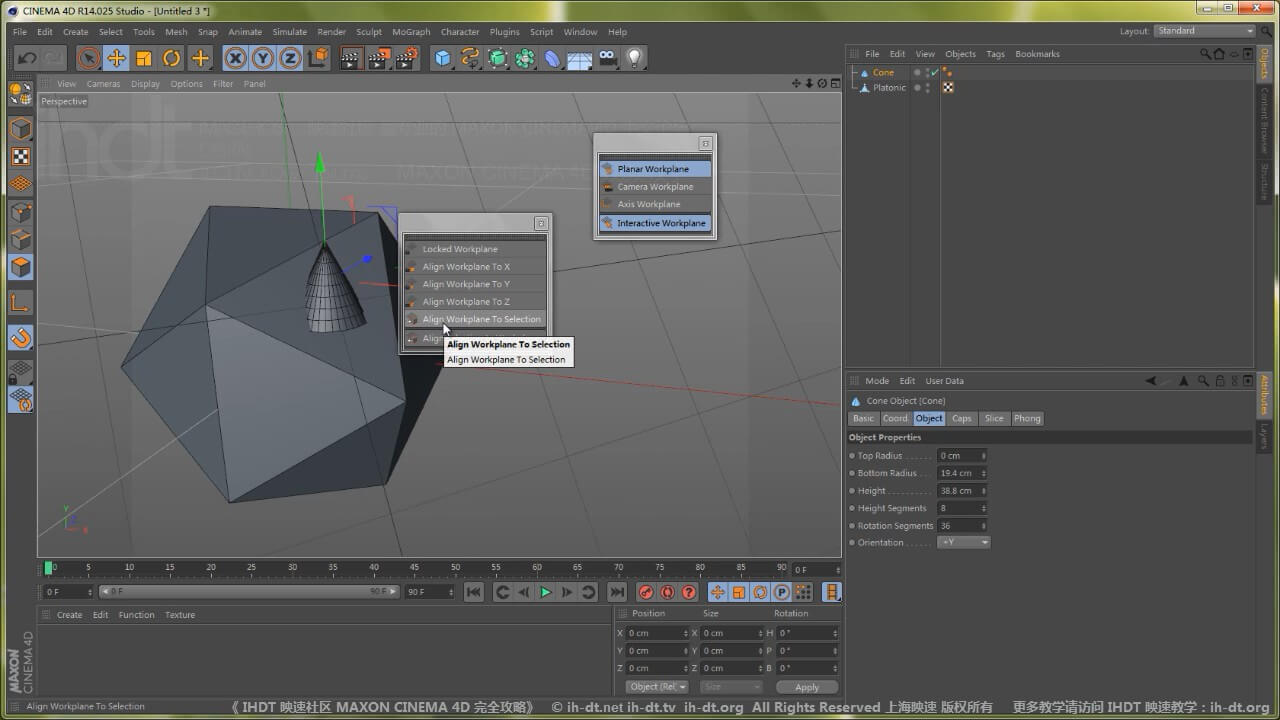Click the Apply button

[806, 687]
